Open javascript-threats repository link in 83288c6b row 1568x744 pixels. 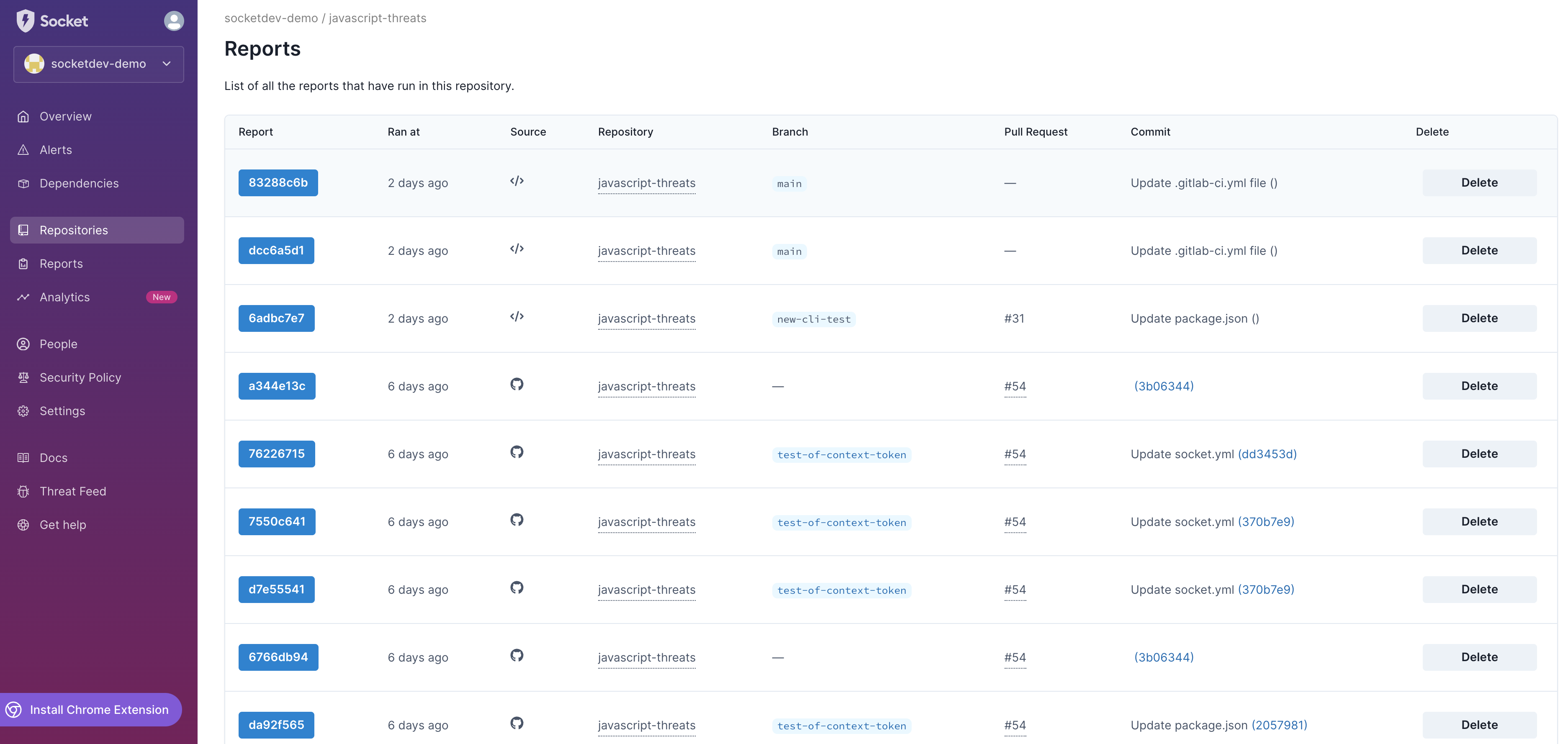tap(646, 183)
